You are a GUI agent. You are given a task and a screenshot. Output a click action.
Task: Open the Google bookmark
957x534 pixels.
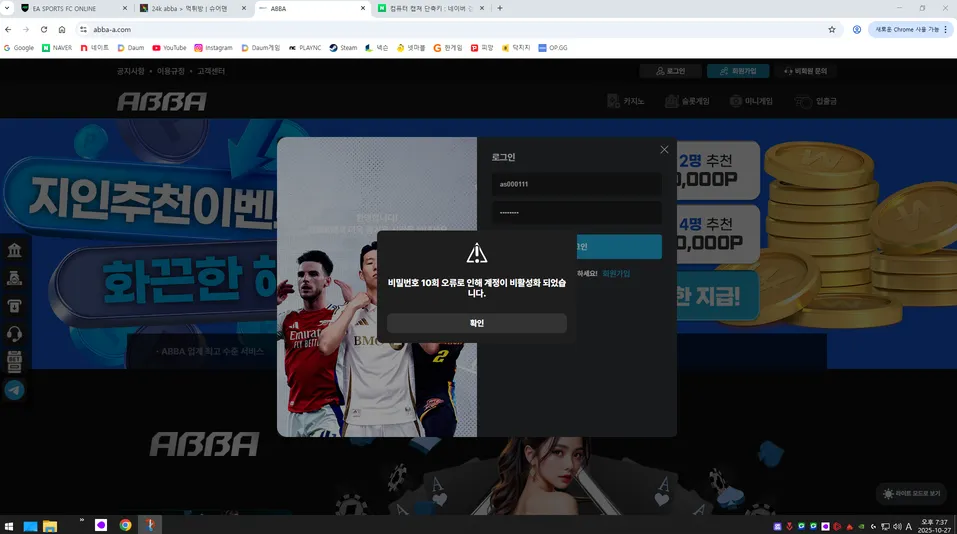(19, 48)
